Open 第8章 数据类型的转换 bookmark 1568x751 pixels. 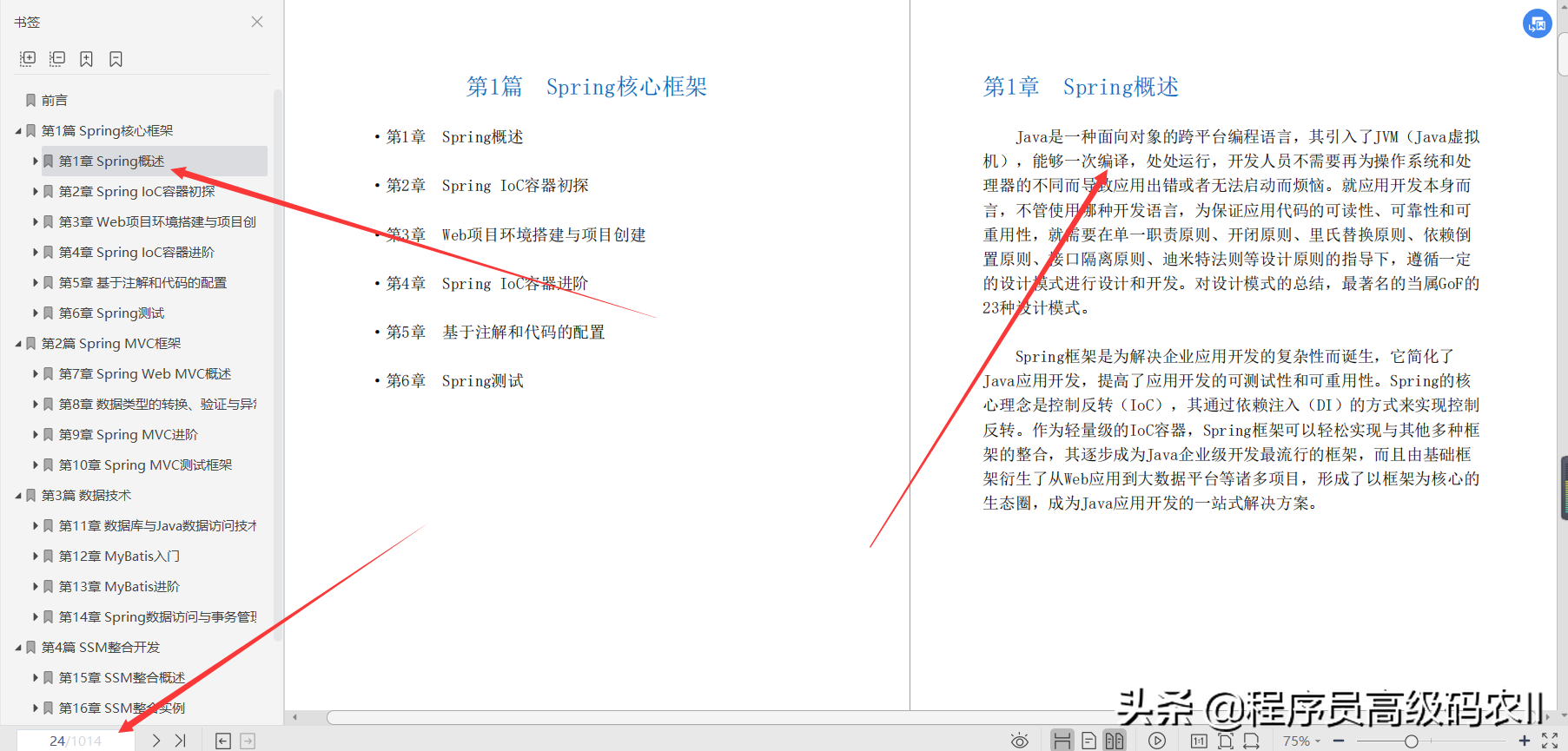[157, 405]
